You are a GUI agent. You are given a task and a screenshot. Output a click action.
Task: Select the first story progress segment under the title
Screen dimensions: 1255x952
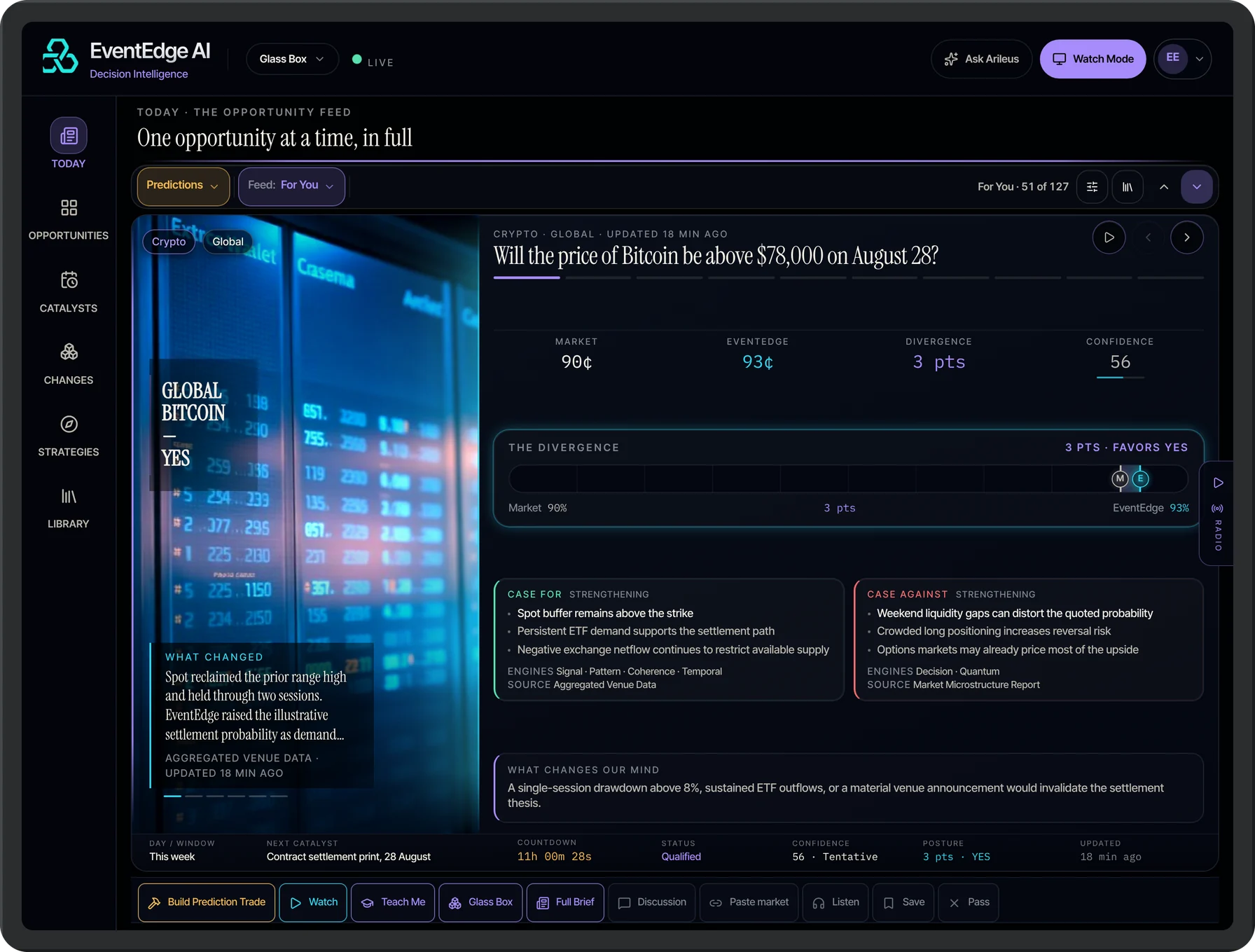tap(527, 277)
